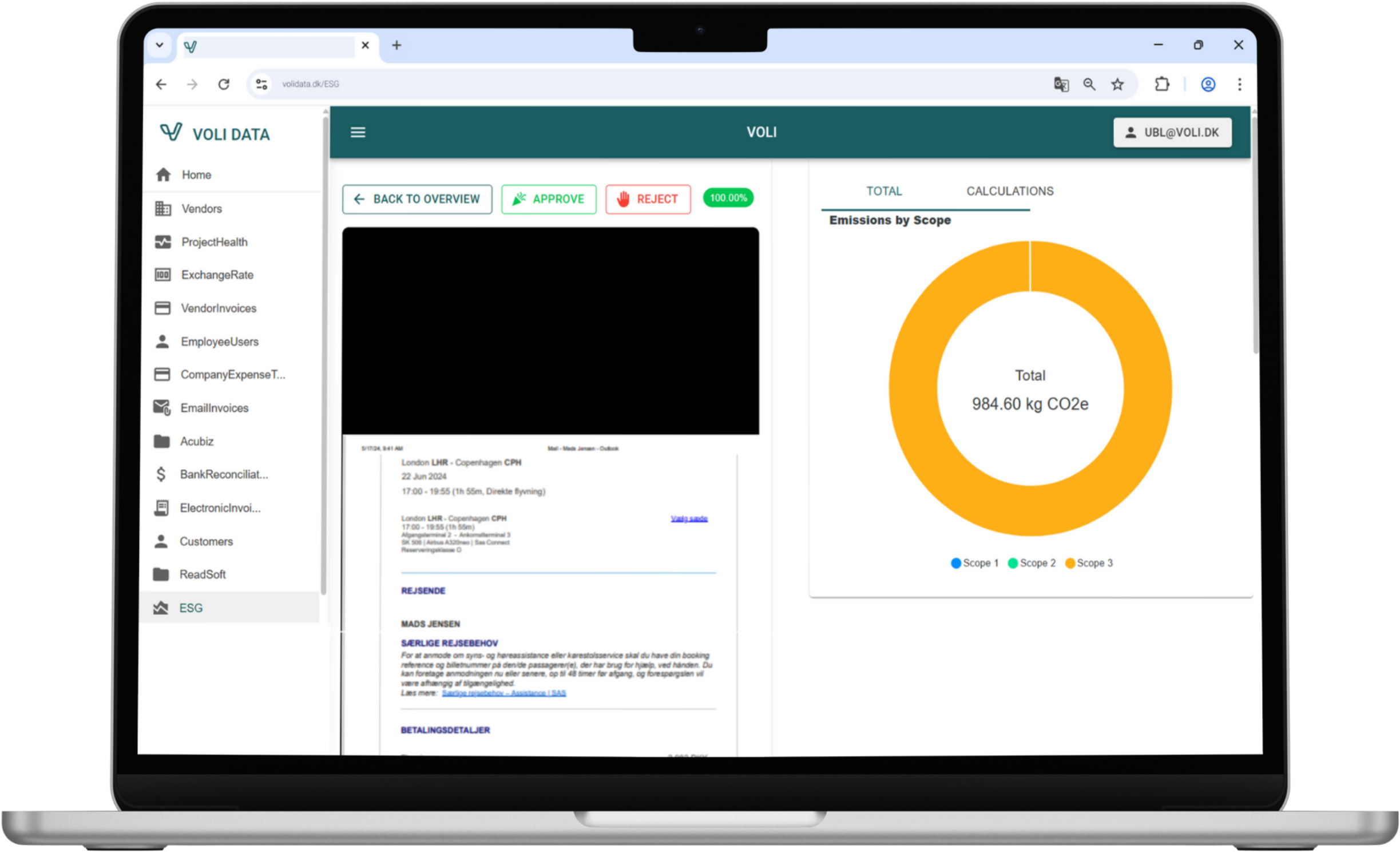The image size is (1400, 853).
Task: Click the REJECT button
Action: point(648,199)
